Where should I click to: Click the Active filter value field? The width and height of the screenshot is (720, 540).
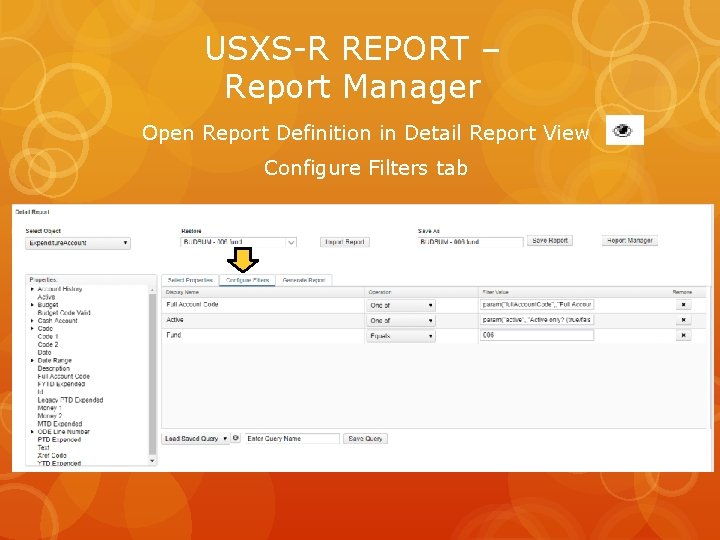point(537,320)
